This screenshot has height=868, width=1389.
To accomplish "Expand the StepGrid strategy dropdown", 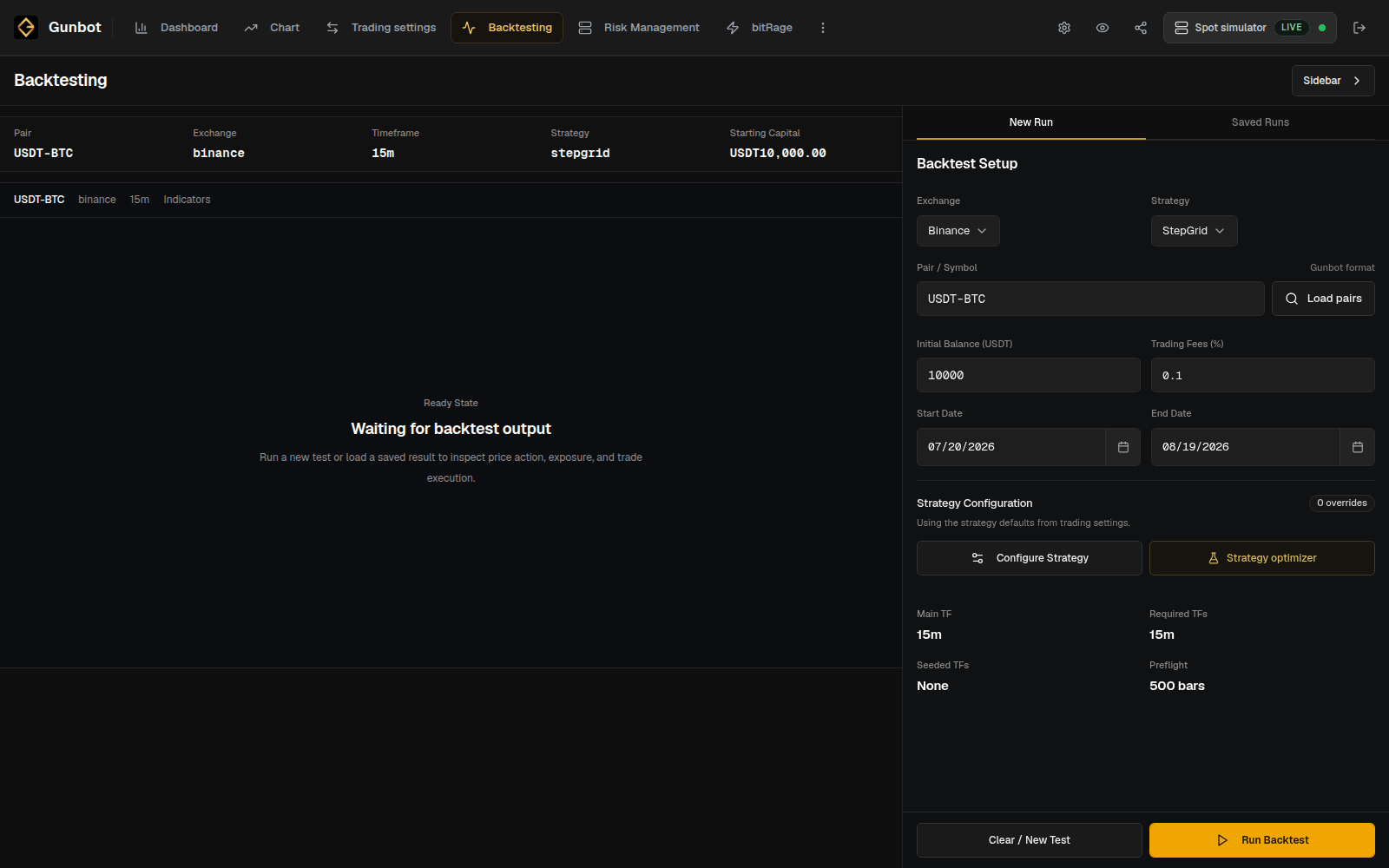I will (x=1195, y=231).
